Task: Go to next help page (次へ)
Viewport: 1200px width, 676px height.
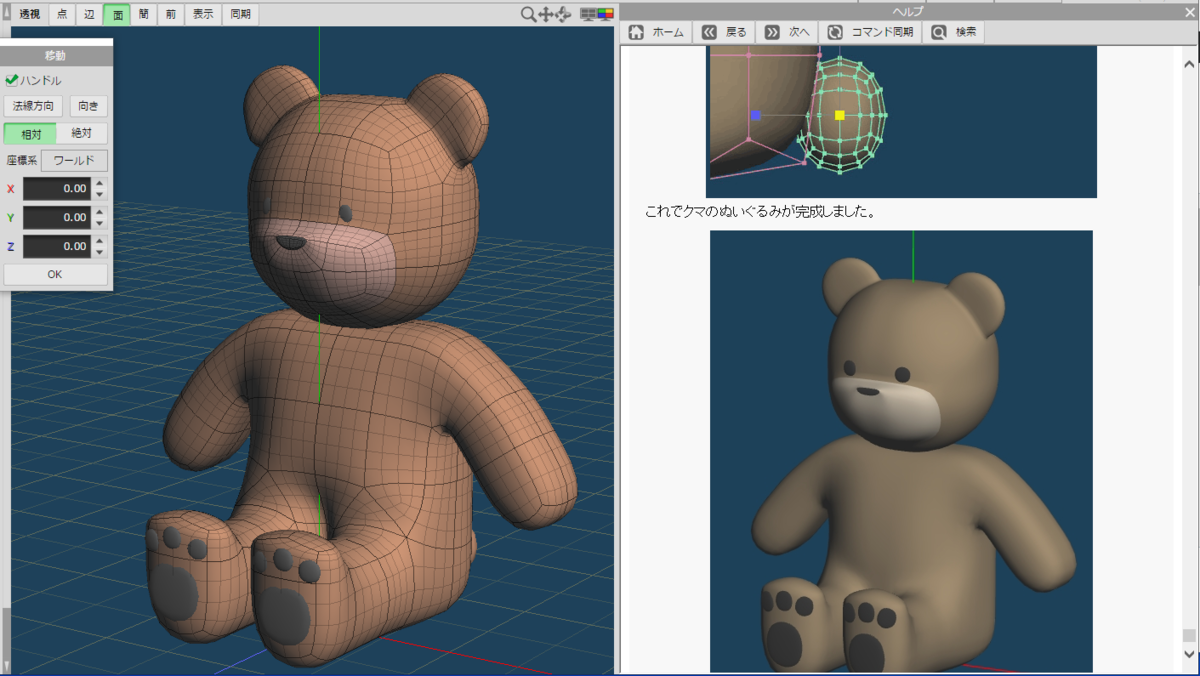Action: (x=787, y=32)
